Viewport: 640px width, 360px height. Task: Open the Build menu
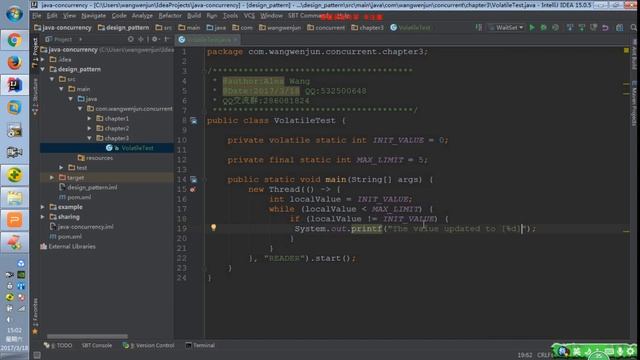[194, 16]
